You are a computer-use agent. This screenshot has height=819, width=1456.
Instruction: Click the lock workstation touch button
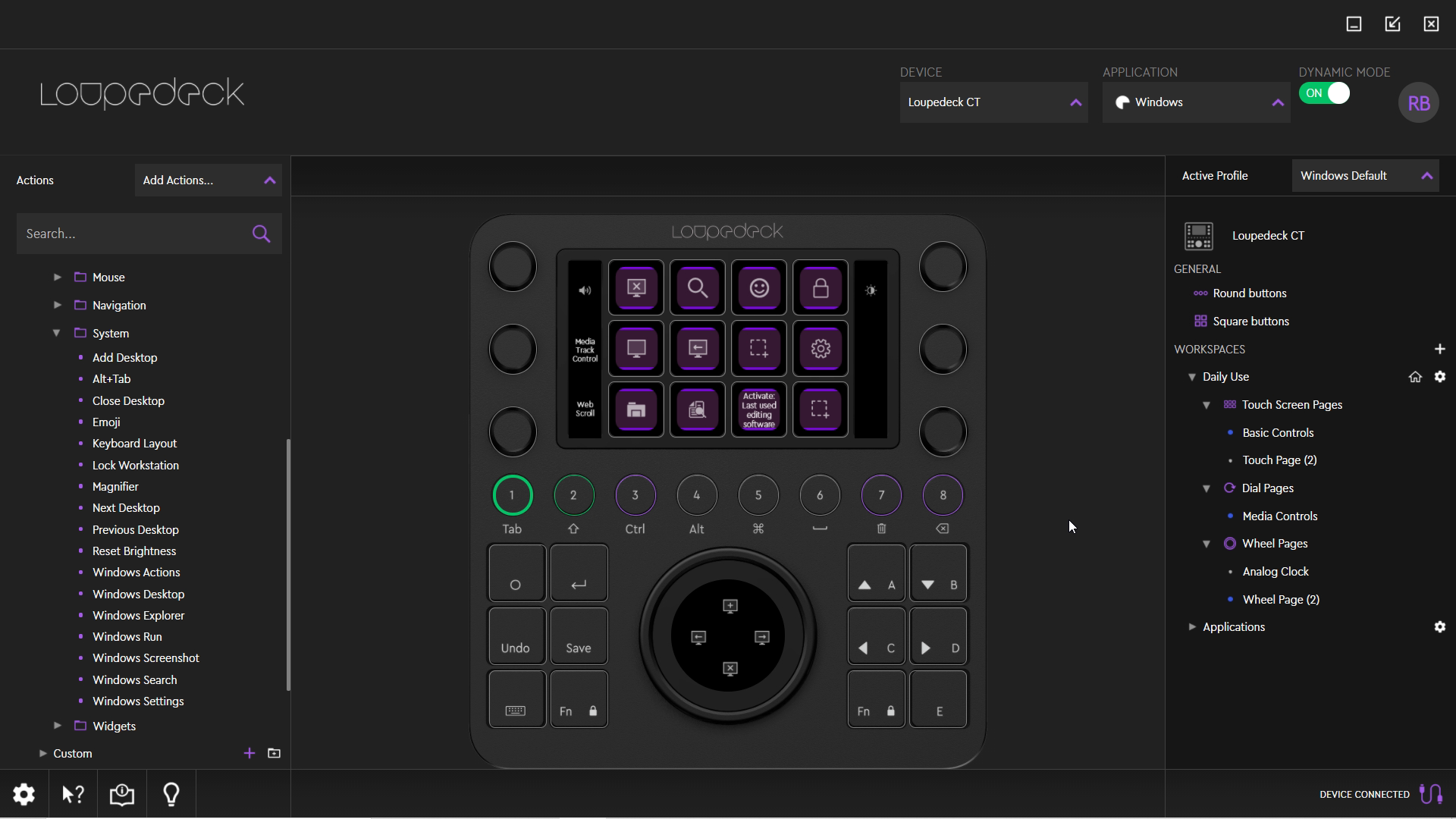820,288
